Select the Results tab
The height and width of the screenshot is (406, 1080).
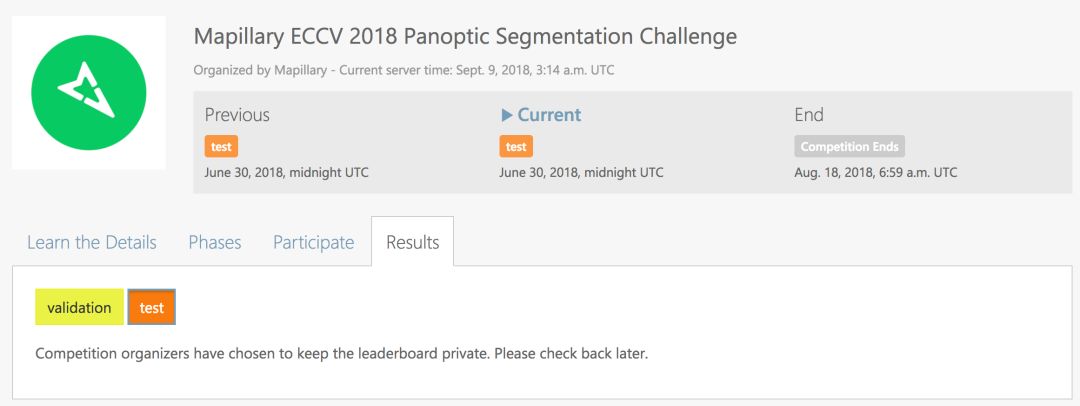(x=412, y=242)
